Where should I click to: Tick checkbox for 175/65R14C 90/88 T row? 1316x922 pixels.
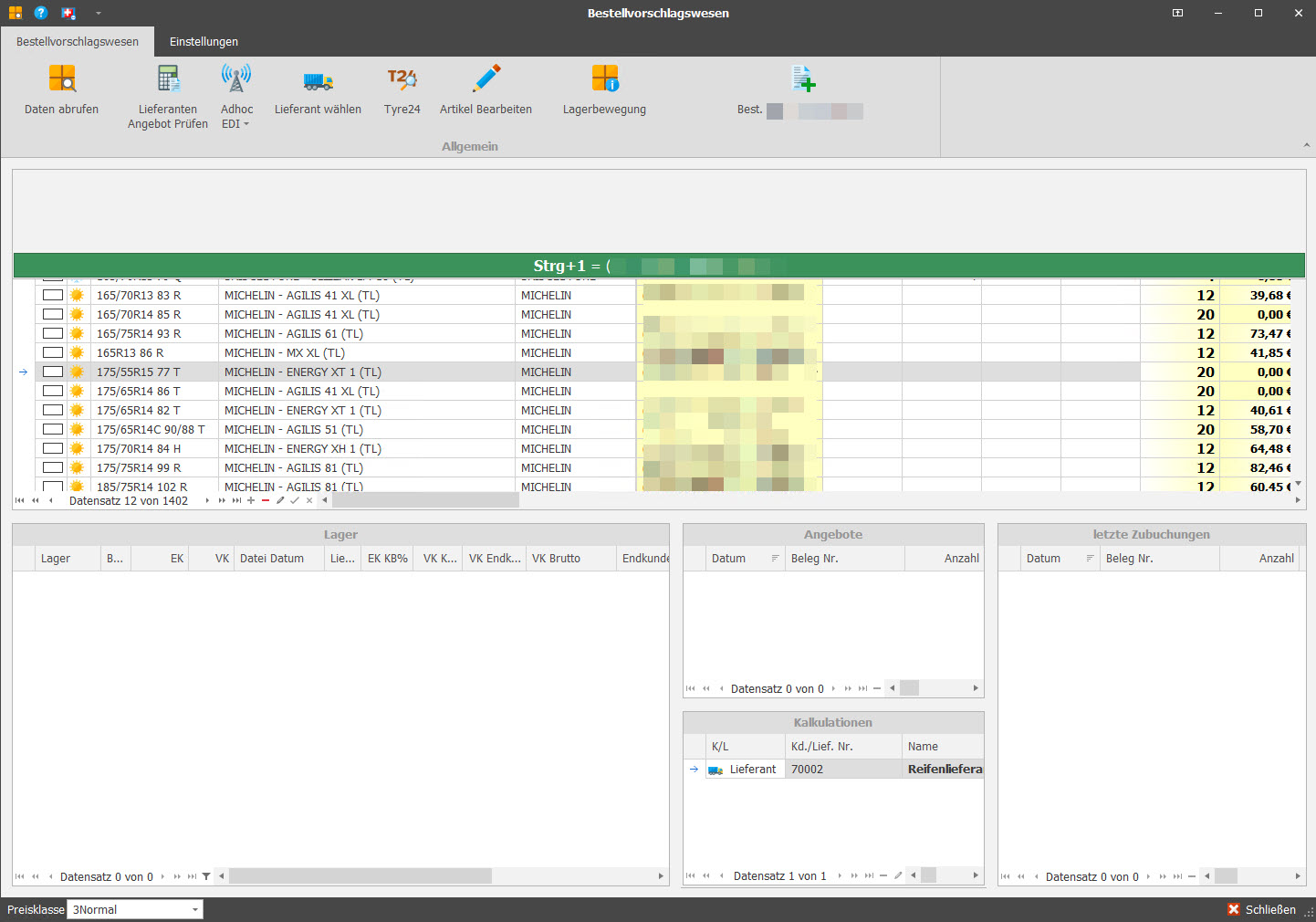[53, 429]
